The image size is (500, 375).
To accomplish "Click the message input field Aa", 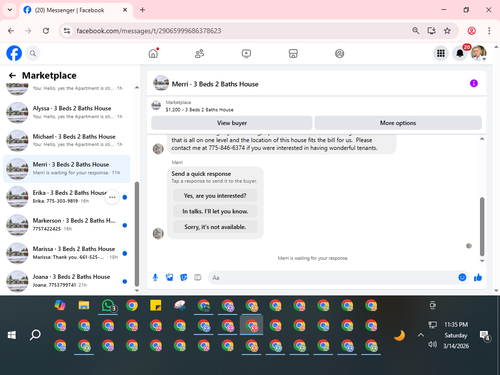I will coord(333,278).
